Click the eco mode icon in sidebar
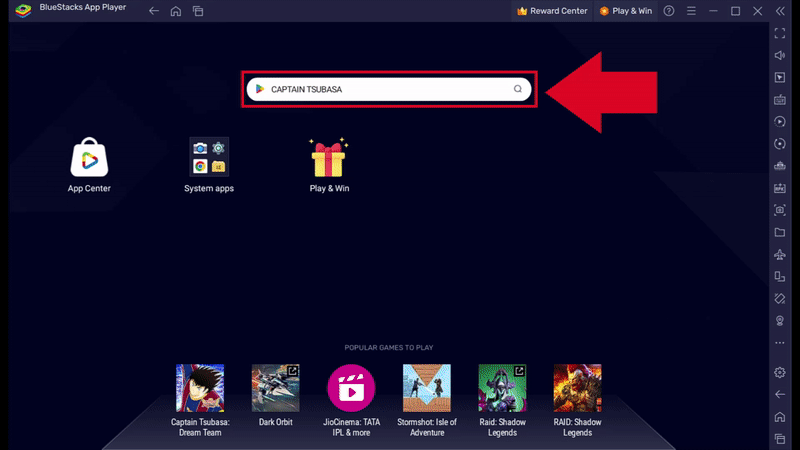This screenshot has height=450, width=800. coord(780,298)
